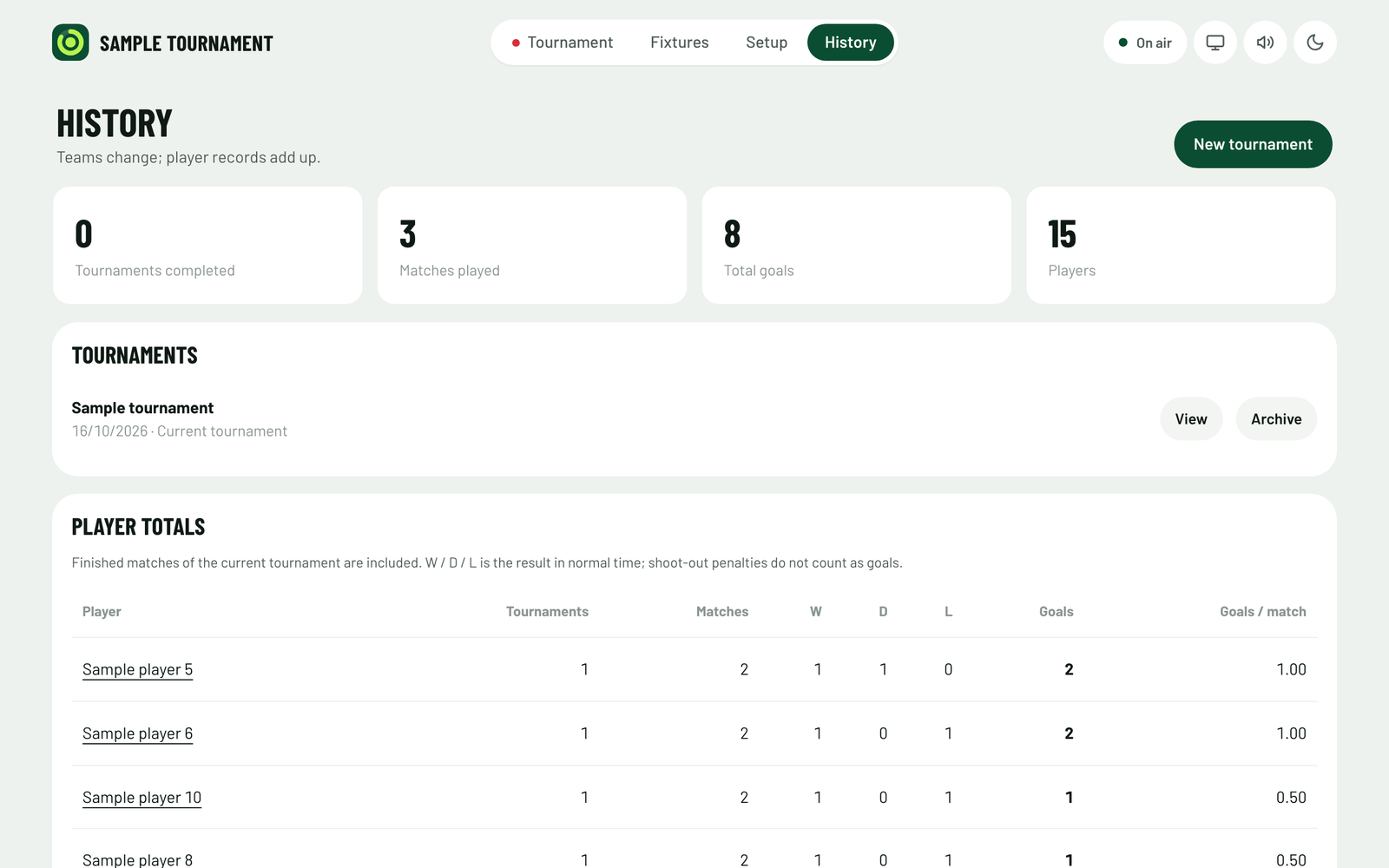Click the Matches column header
Viewport: 1389px width, 868px height.
(x=722, y=612)
